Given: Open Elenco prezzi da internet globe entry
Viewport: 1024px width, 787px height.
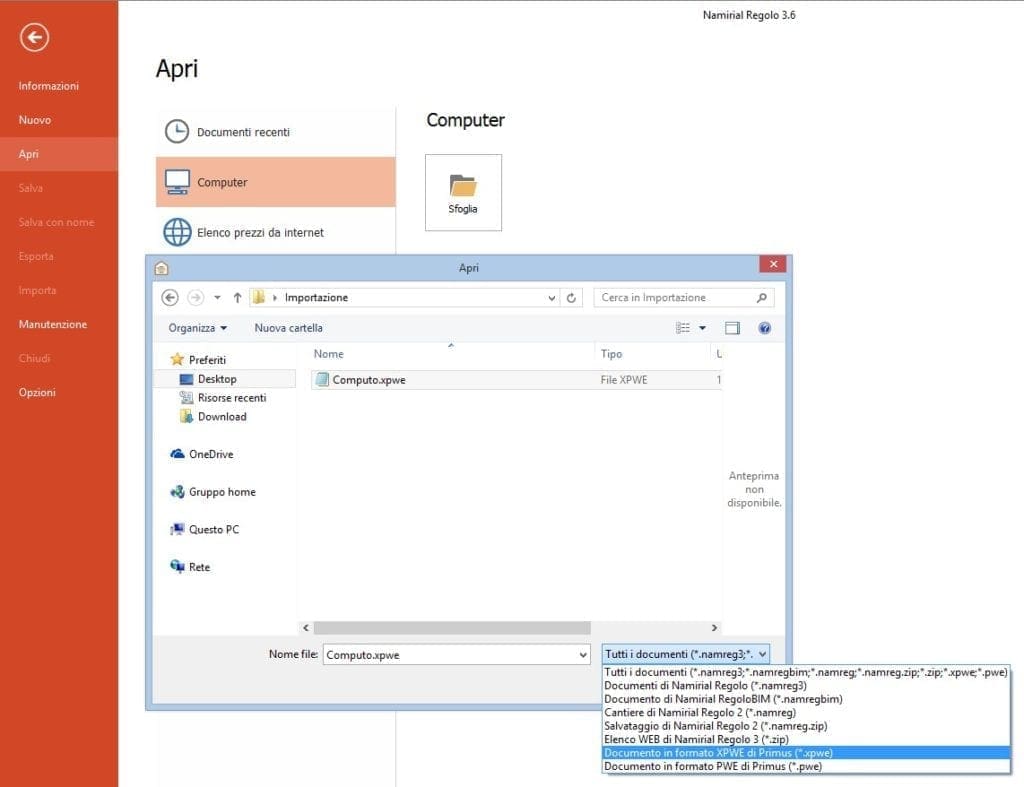Looking at the screenshot, I should tap(275, 233).
